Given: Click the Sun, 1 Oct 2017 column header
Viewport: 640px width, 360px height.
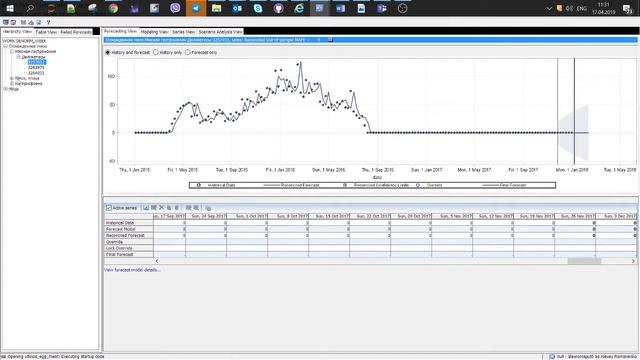Looking at the screenshot, I should click(247, 216).
